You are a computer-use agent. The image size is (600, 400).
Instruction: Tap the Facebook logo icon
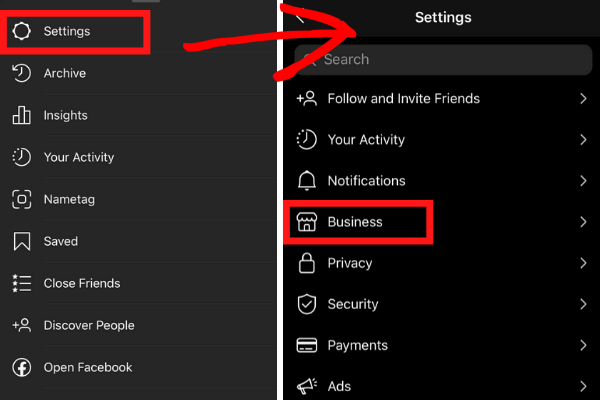pyautogui.click(x=22, y=367)
